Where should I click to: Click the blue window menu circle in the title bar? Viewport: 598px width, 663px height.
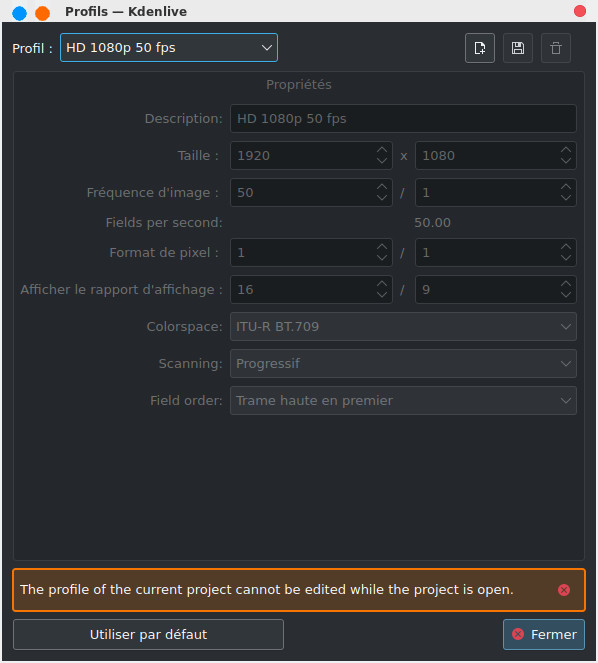coord(19,13)
